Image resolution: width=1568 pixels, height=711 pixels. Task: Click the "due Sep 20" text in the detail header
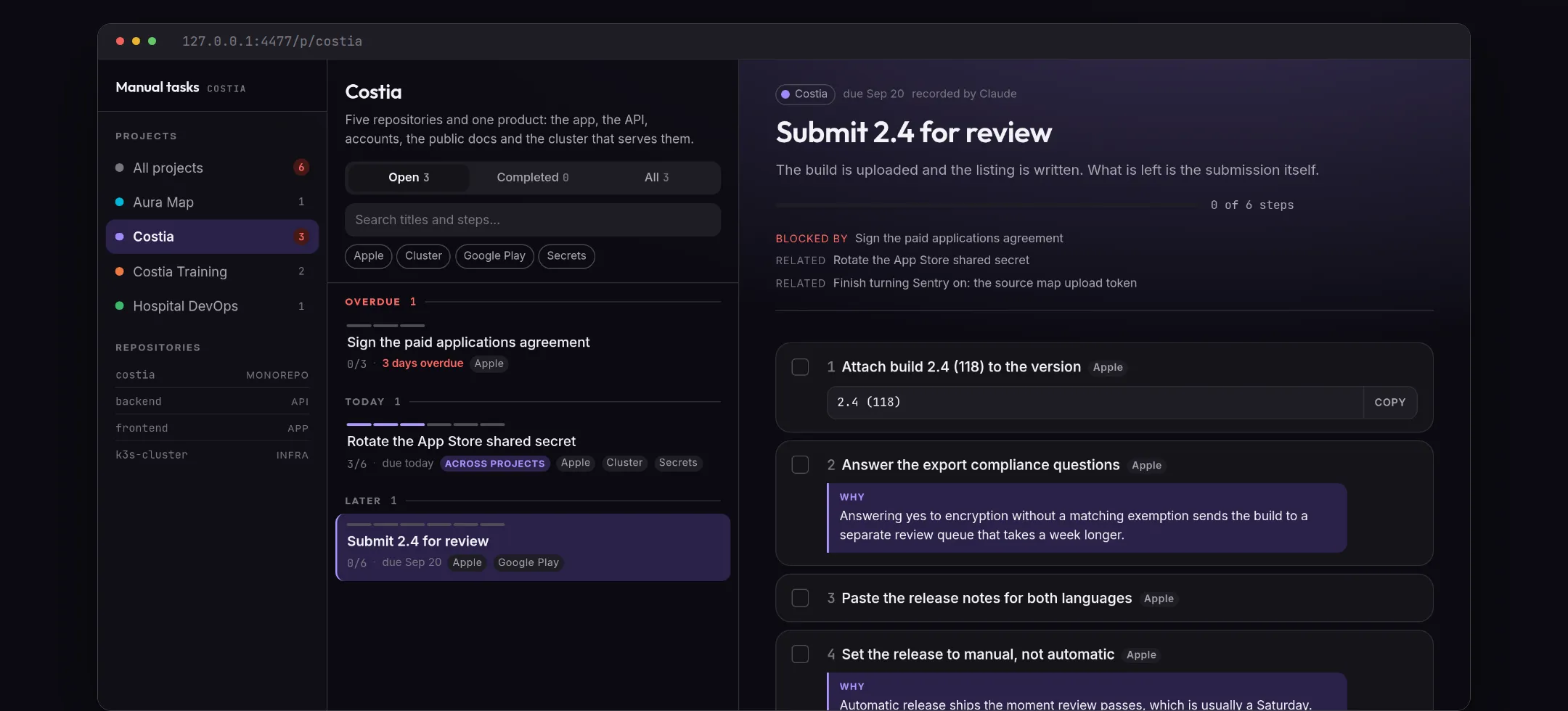(873, 94)
